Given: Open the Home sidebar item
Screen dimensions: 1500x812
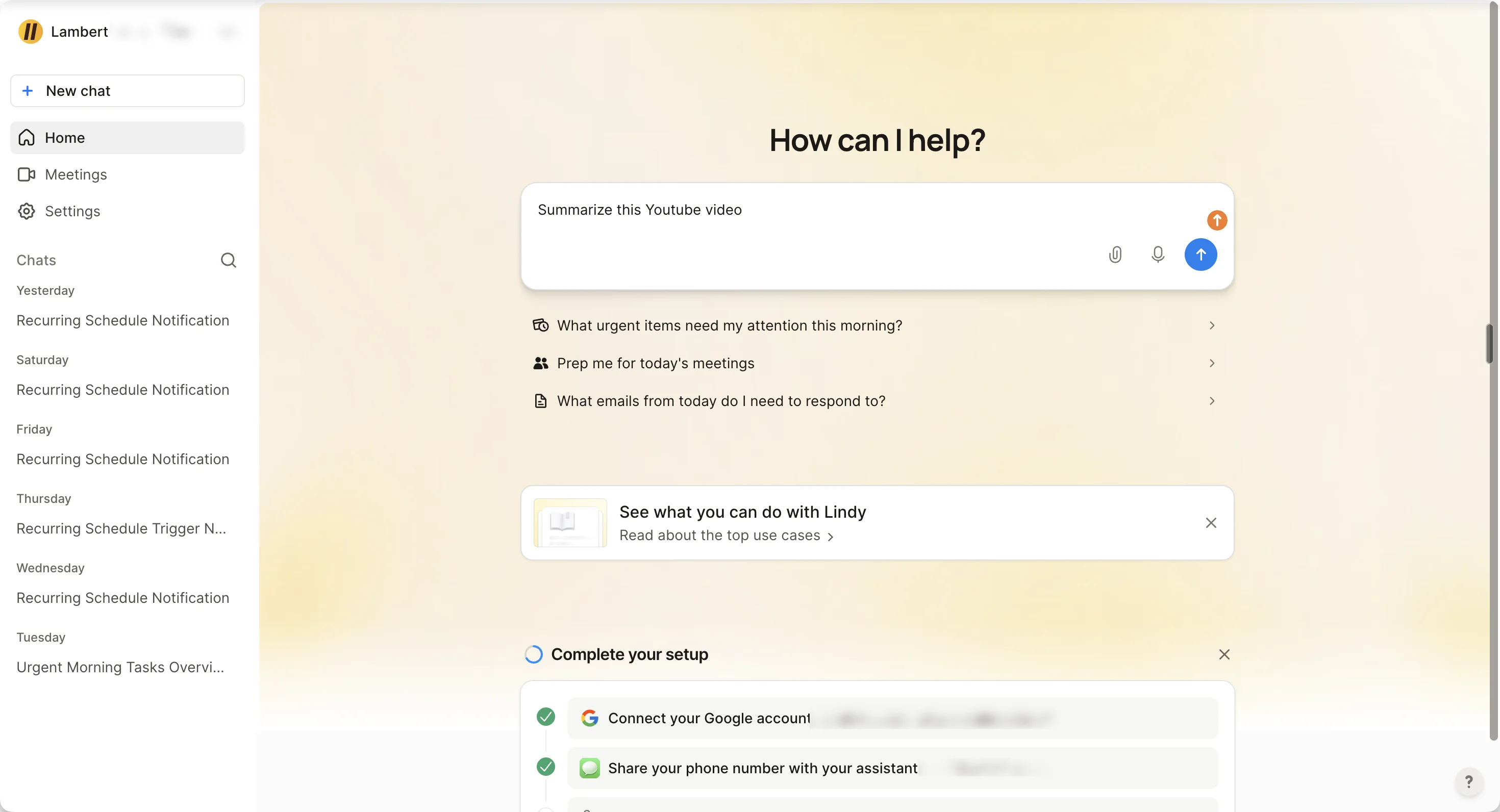Looking at the screenshot, I should tap(128, 138).
